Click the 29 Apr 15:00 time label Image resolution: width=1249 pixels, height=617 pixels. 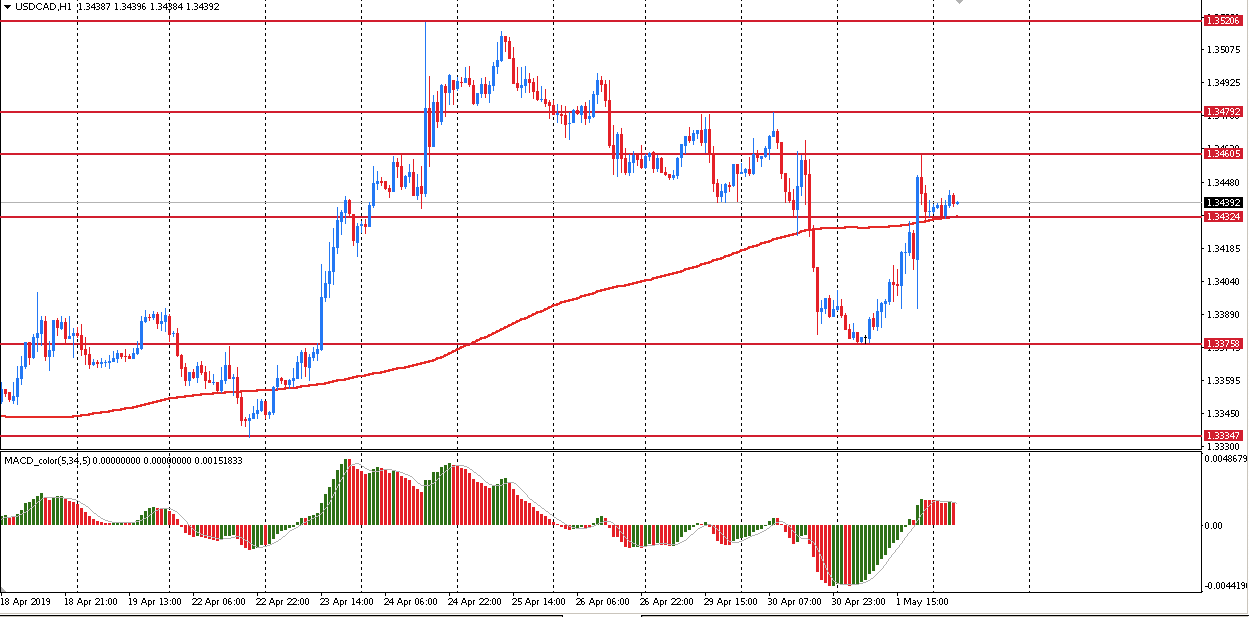pos(731,602)
